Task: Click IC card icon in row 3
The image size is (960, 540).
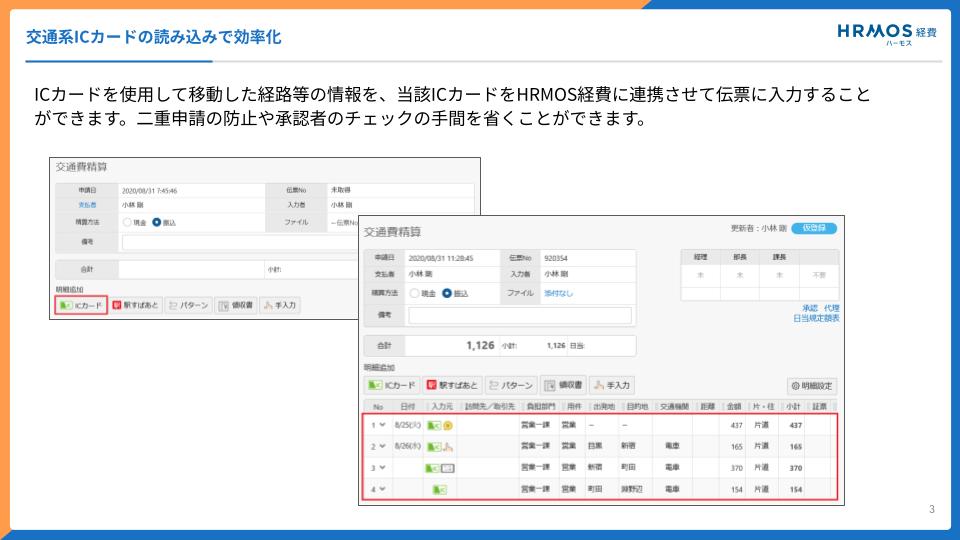Action: click(432, 468)
